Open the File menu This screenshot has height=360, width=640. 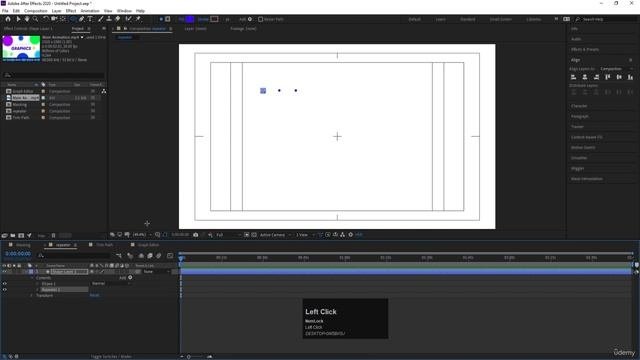[x=5, y=11]
